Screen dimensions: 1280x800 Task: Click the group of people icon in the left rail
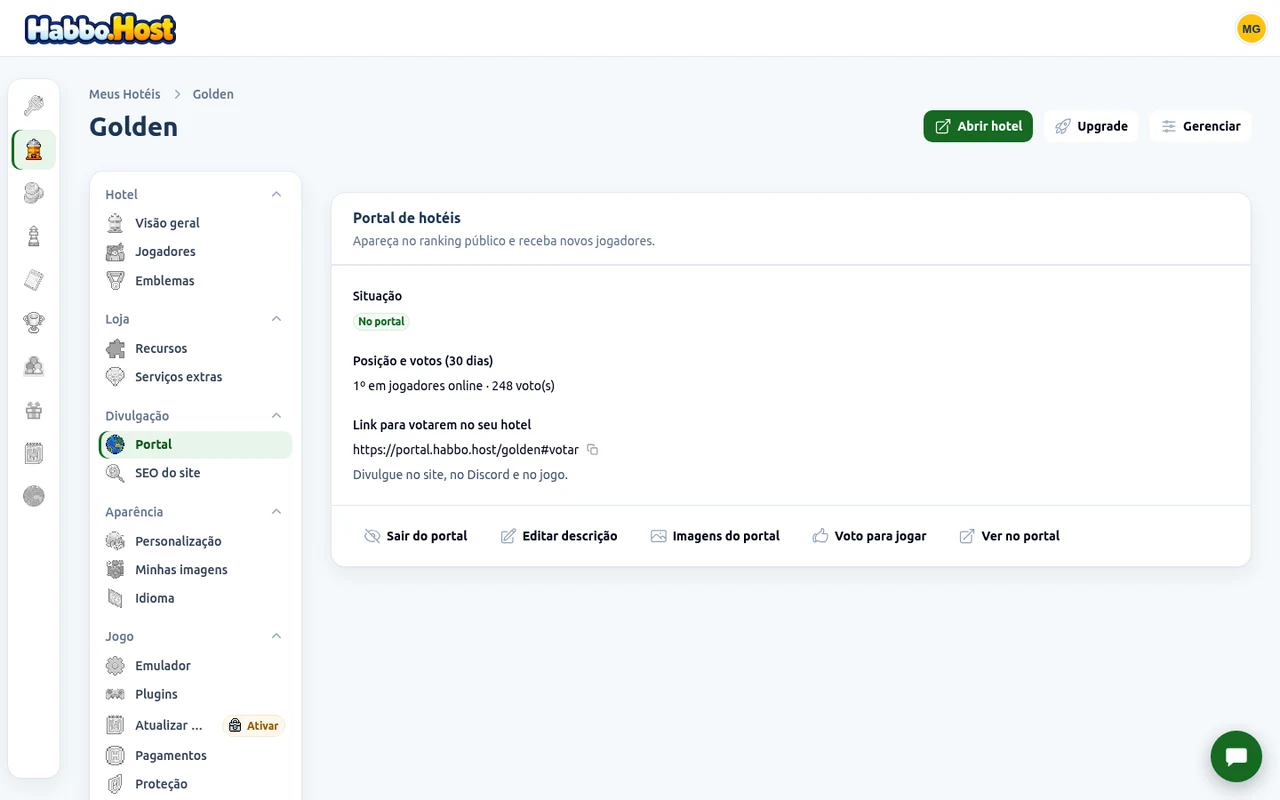(34, 366)
